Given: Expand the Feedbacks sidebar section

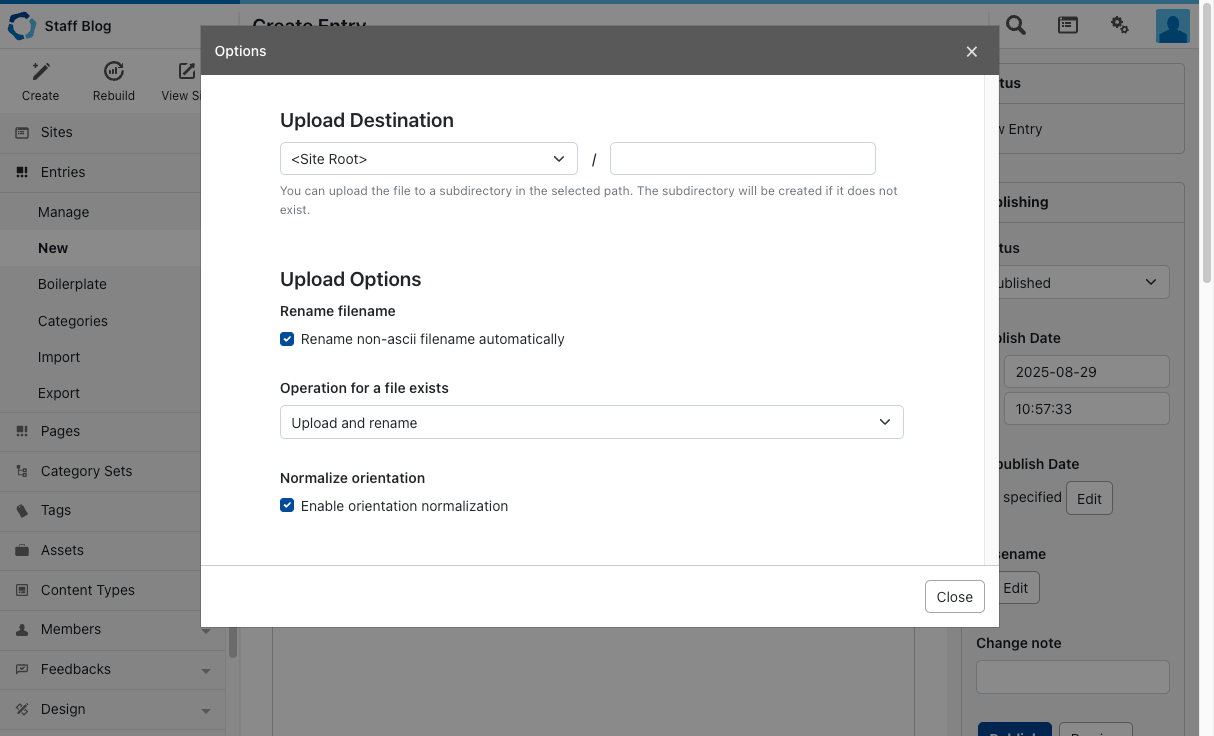Looking at the screenshot, I should click(205, 670).
